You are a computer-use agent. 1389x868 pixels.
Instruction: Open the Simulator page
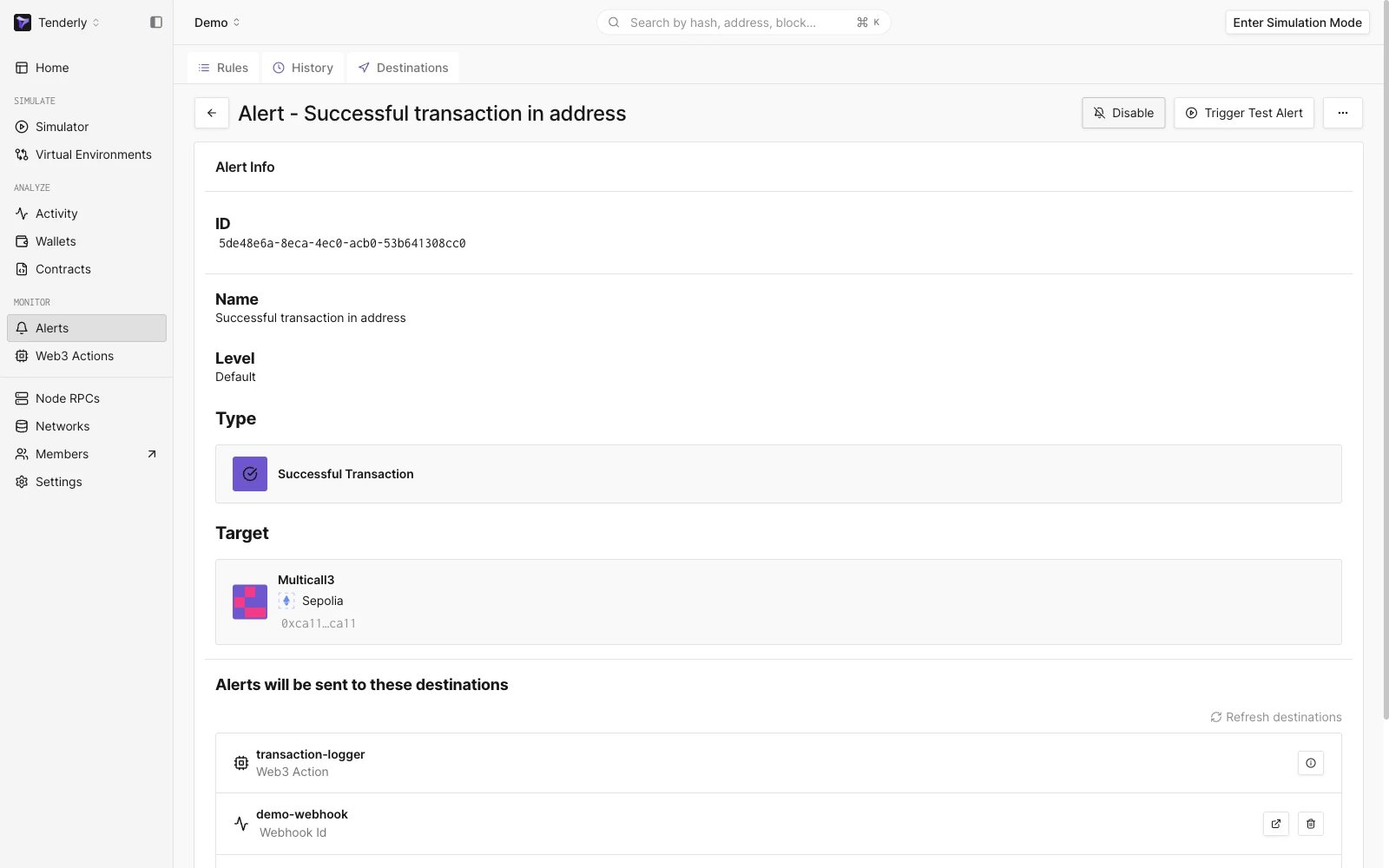[x=87, y=127]
